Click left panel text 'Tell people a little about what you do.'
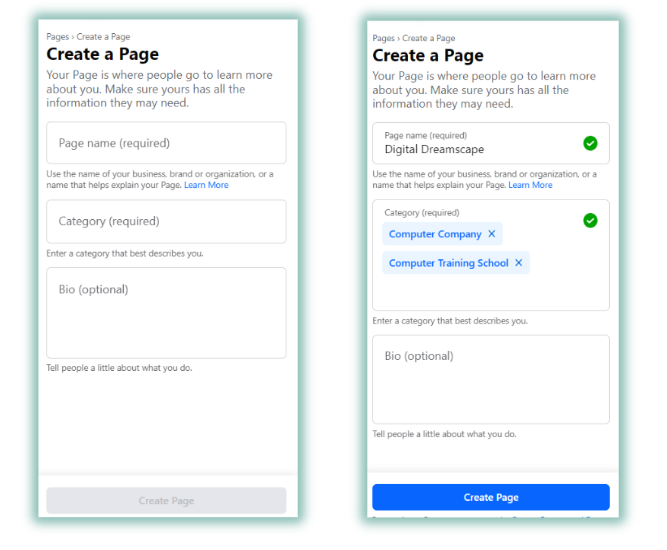Viewport: 667px width, 550px height. (x=119, y=368)
